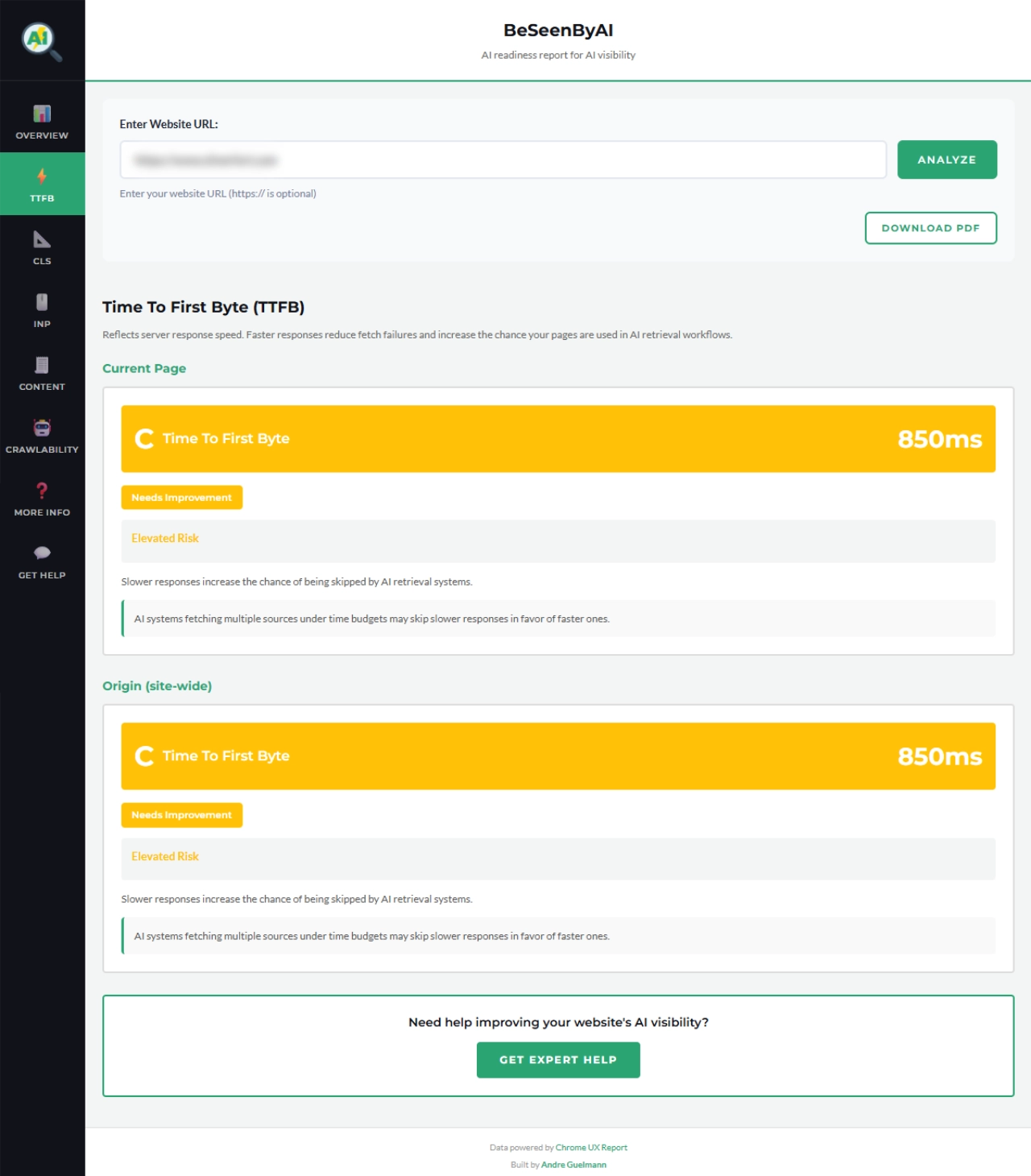Visit the Andre Guelmann link
This screenshot has width=1031, height=1176.
coord(573,1164)
